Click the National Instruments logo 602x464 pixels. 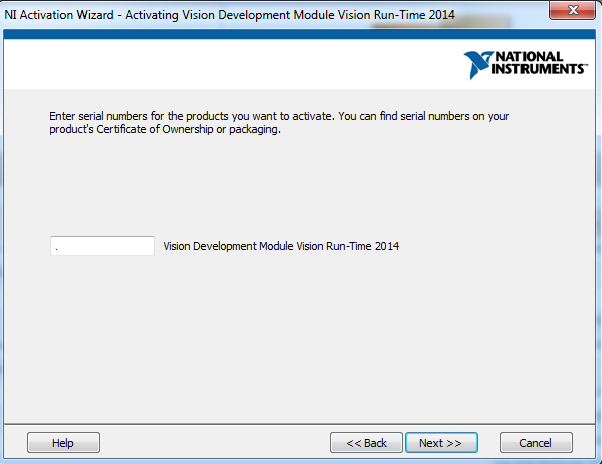(x=525, y=64)
